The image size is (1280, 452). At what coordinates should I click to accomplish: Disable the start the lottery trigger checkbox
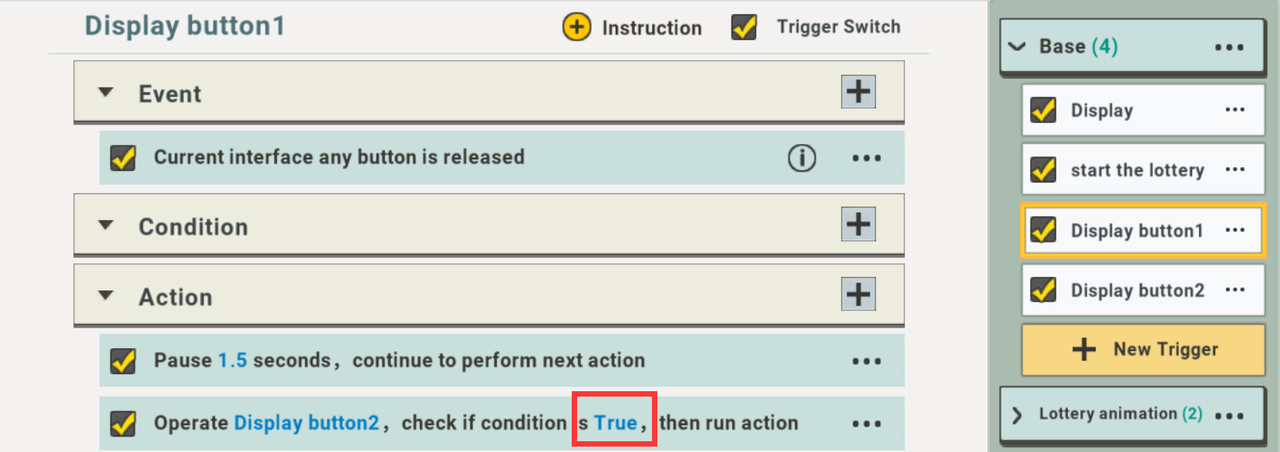(1044, 170)
